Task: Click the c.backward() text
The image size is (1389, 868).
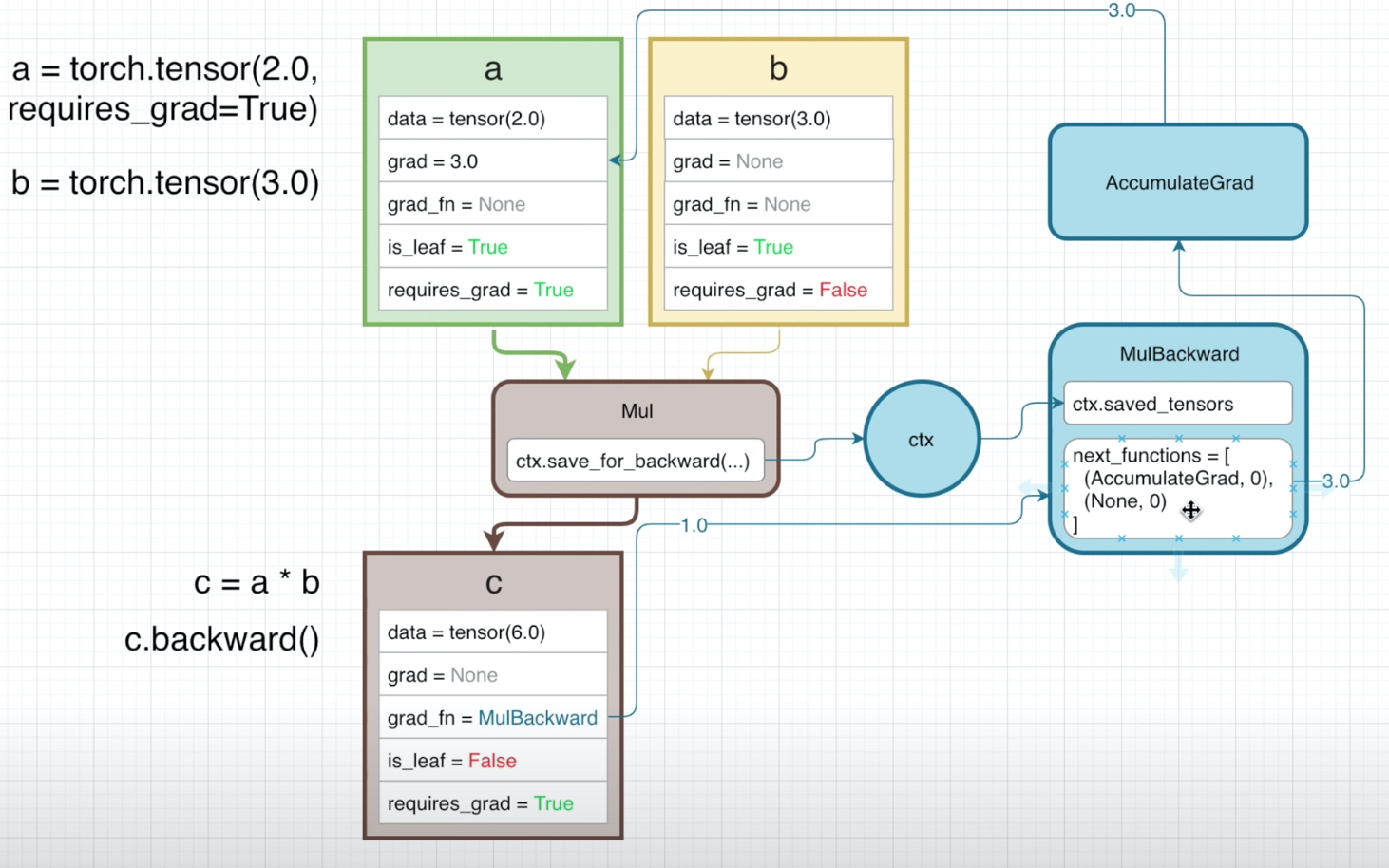Action: [x=222, y=639]
